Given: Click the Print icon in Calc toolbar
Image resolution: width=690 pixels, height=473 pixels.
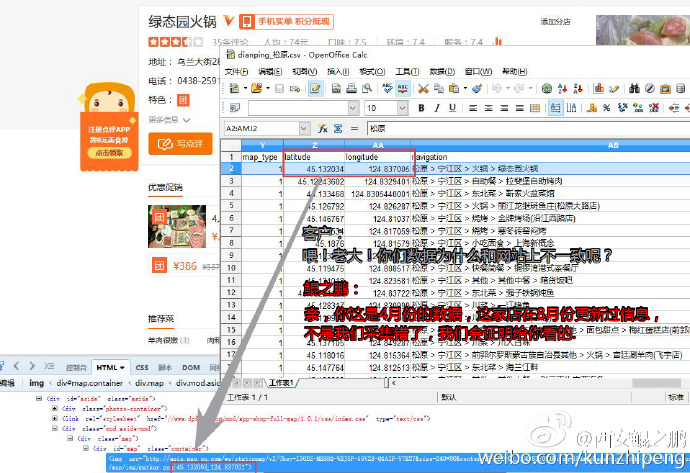Looking at the screenshot, I should (x=351, y=88).
